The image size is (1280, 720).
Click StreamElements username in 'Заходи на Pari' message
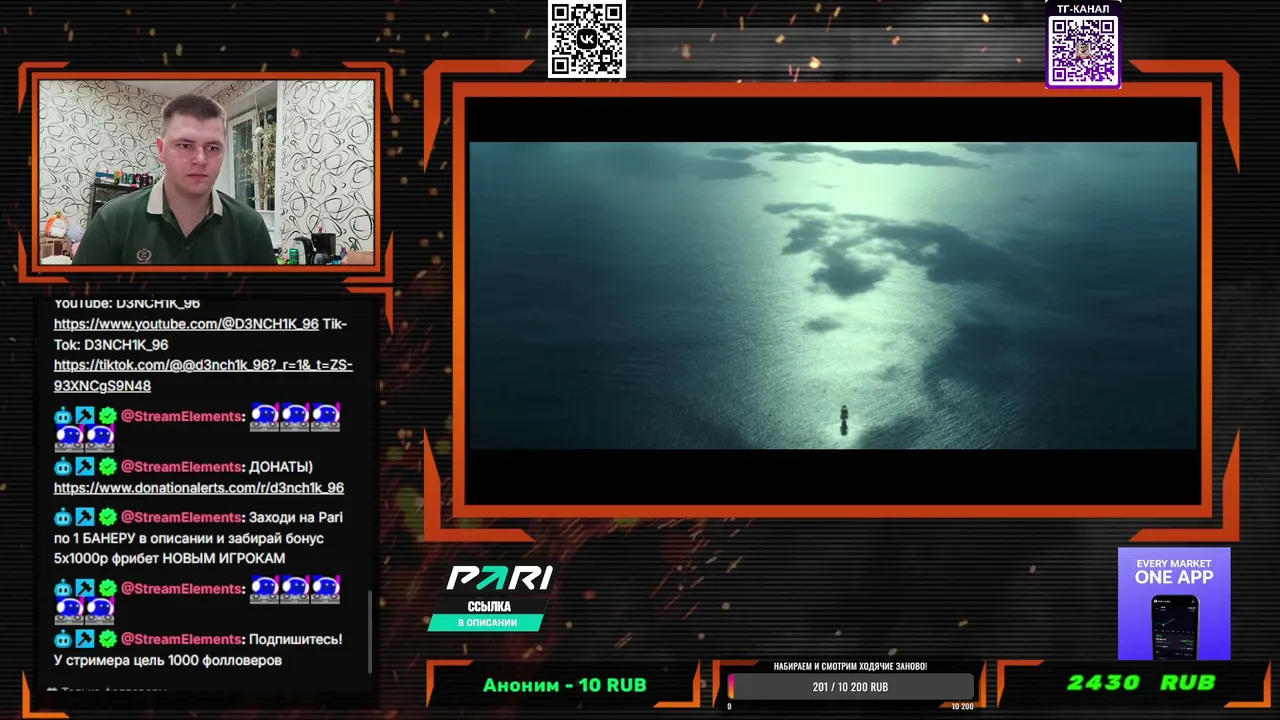point(183,517)
